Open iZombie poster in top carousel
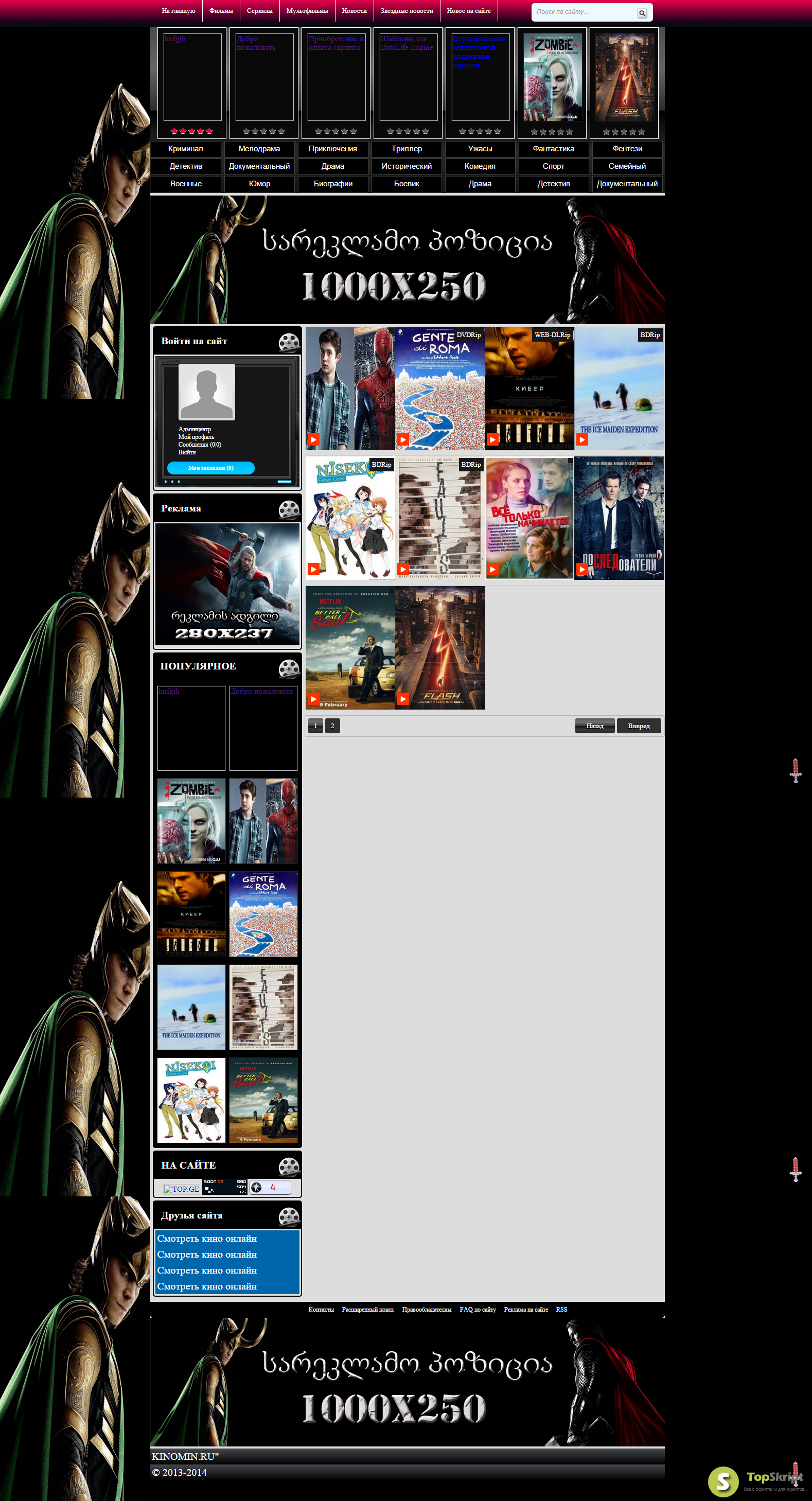Viewport: 812px width, 1501px height. (553, 77)
